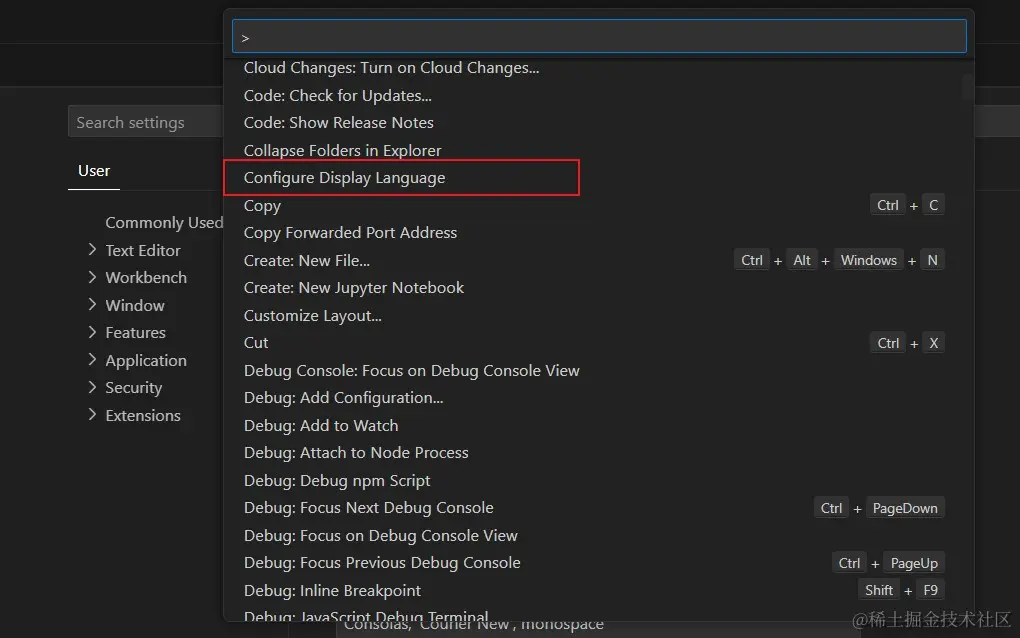Viewport: 1020px width, 638px height.
Task: Open the Security settings category
Action: [133, 388]
